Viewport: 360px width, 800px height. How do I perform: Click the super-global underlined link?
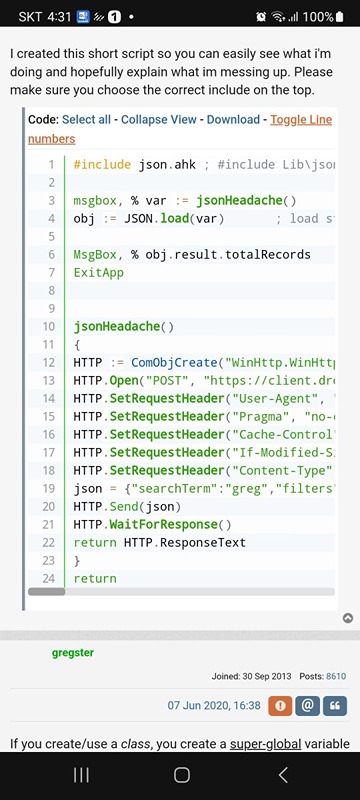point(265,744)
